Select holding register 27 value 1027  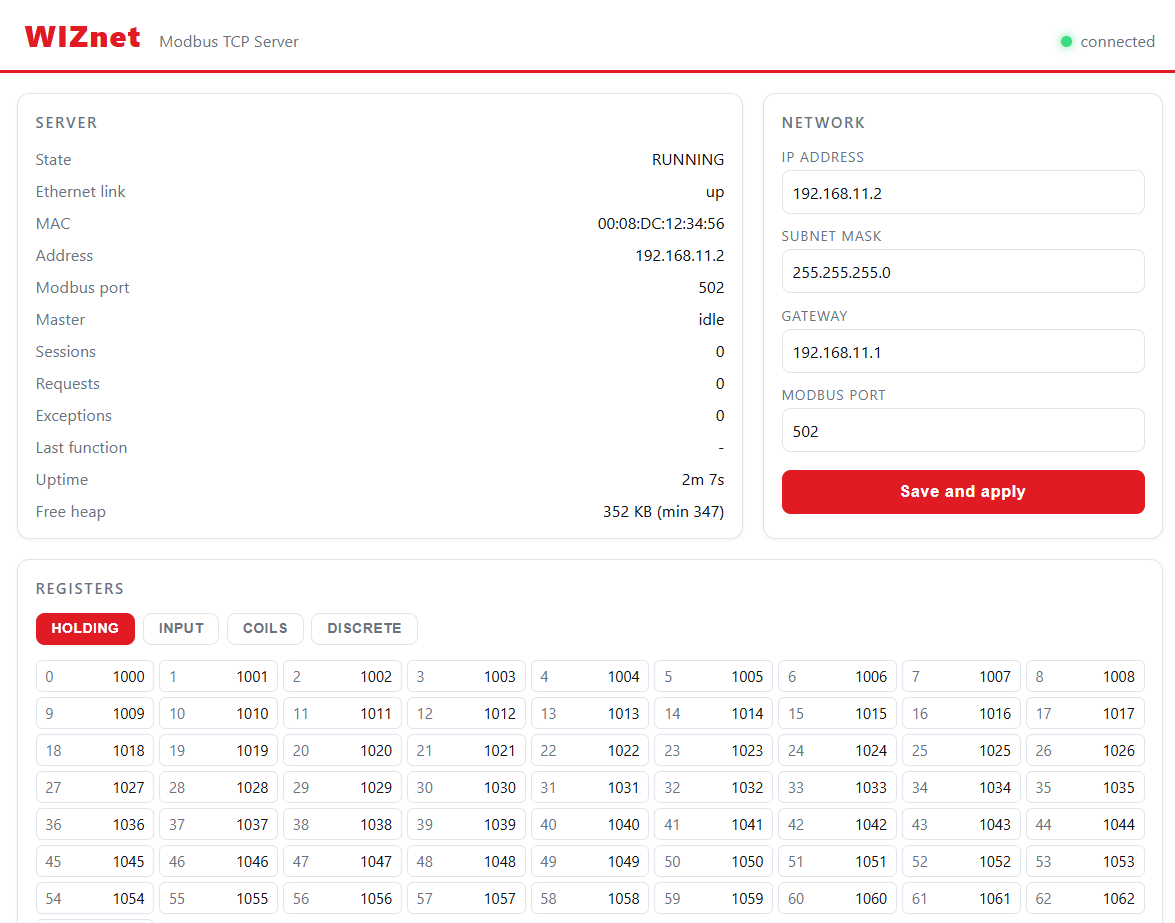point(95,787)
